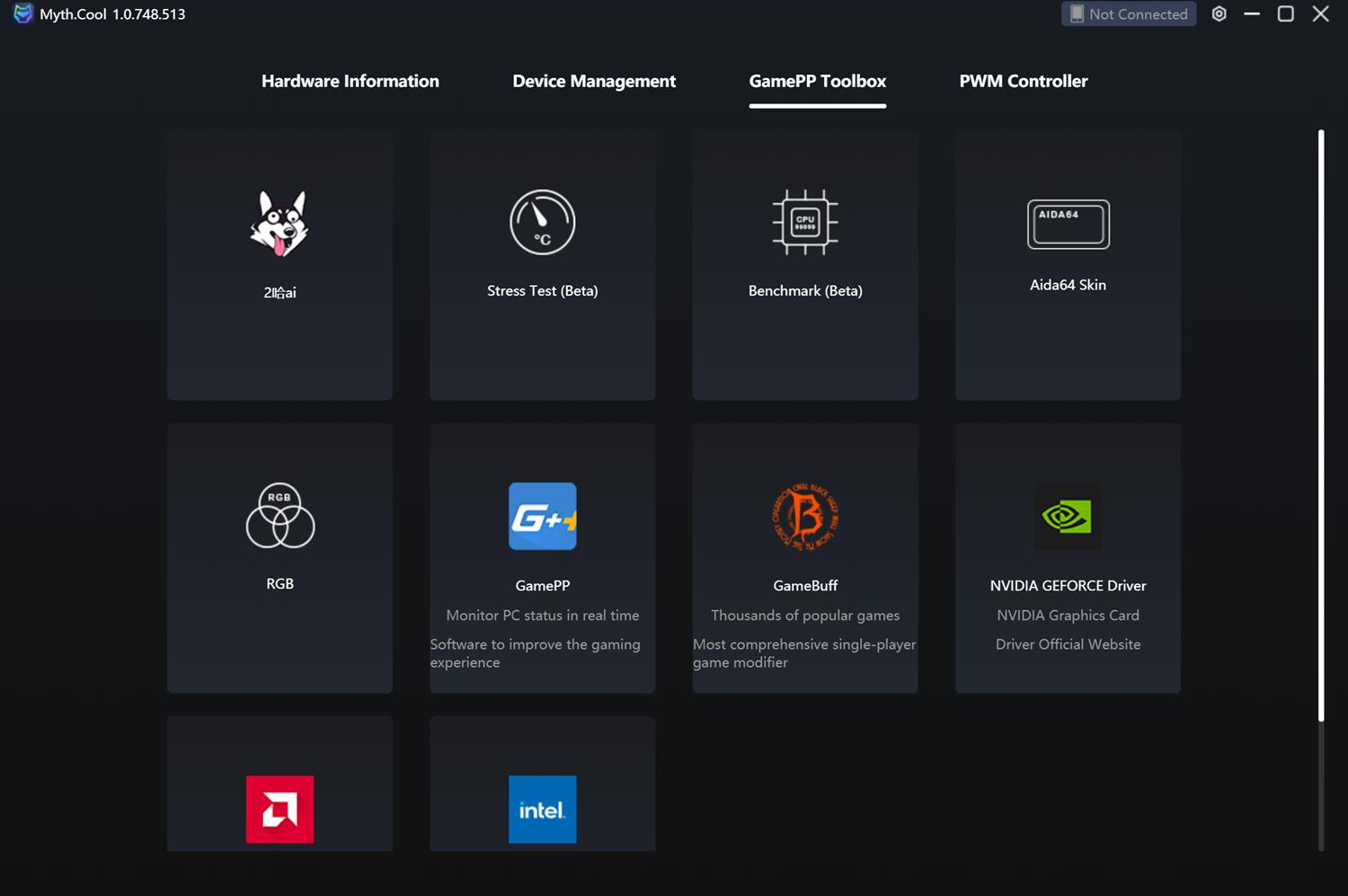
Task: Click the blue Intel logo icon
Action: coord(542,809)
